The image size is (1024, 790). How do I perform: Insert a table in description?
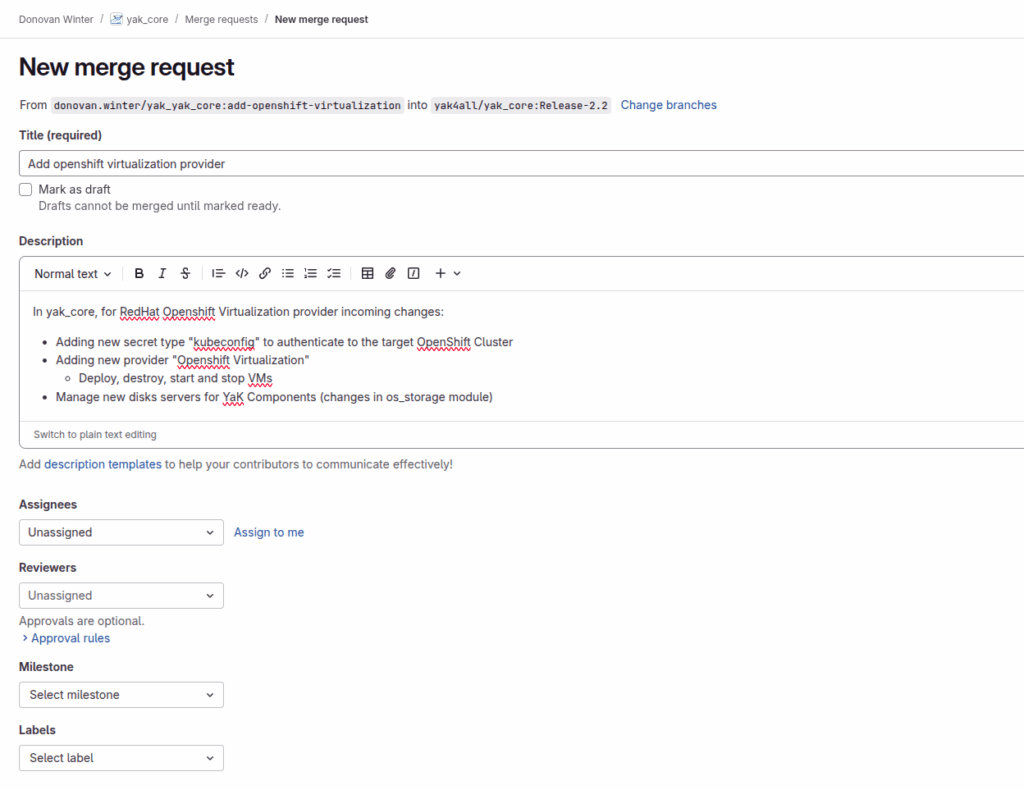tap(368, 274)
